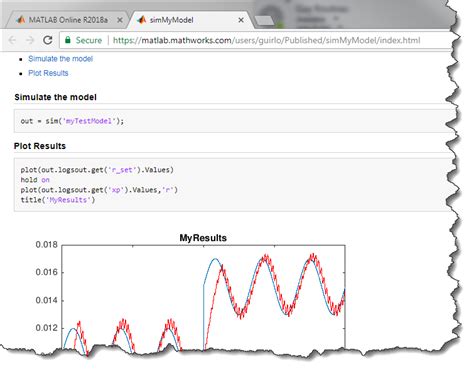Click the Plot Results section heading
This screenshot has height=372, width=474.
(40, 146)
